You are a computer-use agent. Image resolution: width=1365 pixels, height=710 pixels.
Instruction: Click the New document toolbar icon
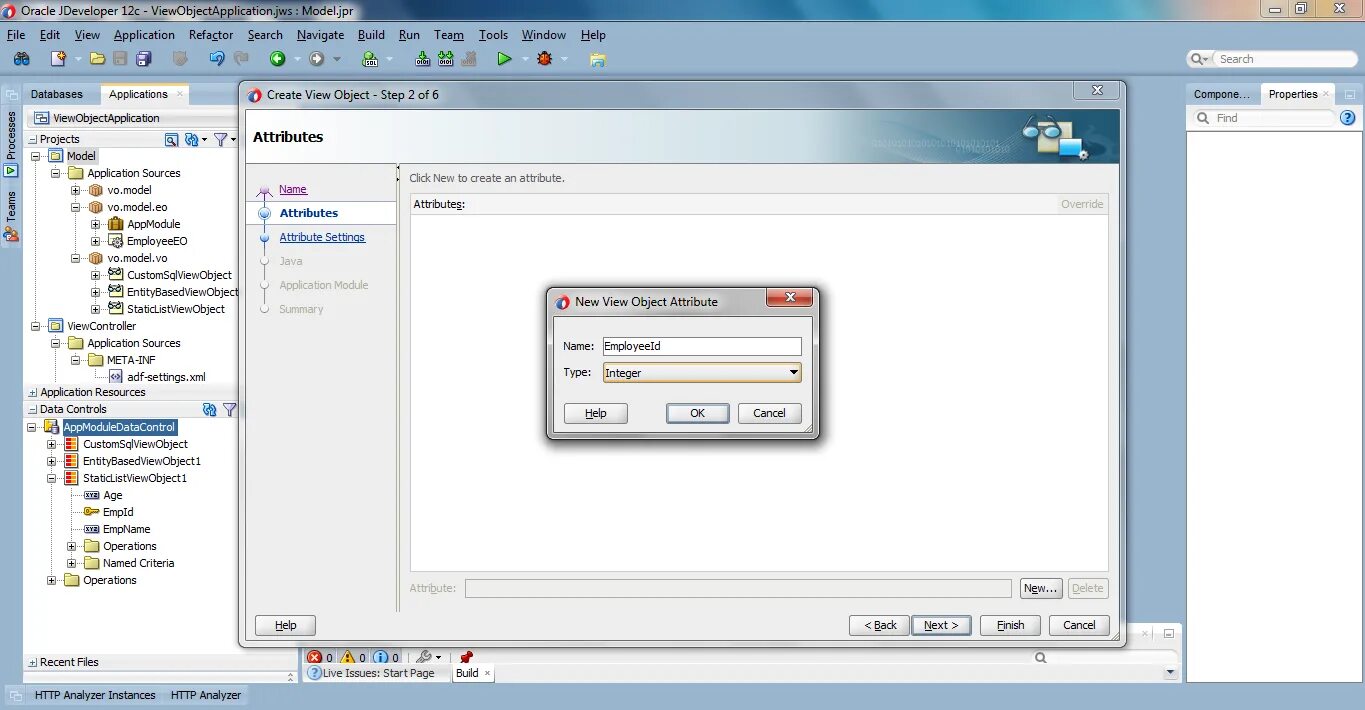tap(59, 59)
